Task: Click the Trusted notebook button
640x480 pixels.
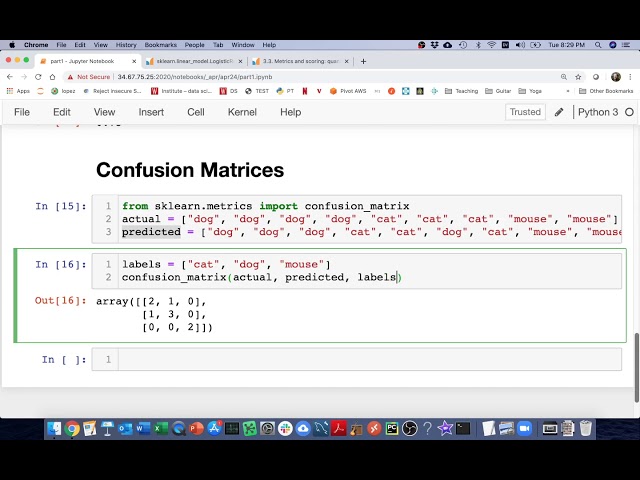Action: tap(525, 112)
